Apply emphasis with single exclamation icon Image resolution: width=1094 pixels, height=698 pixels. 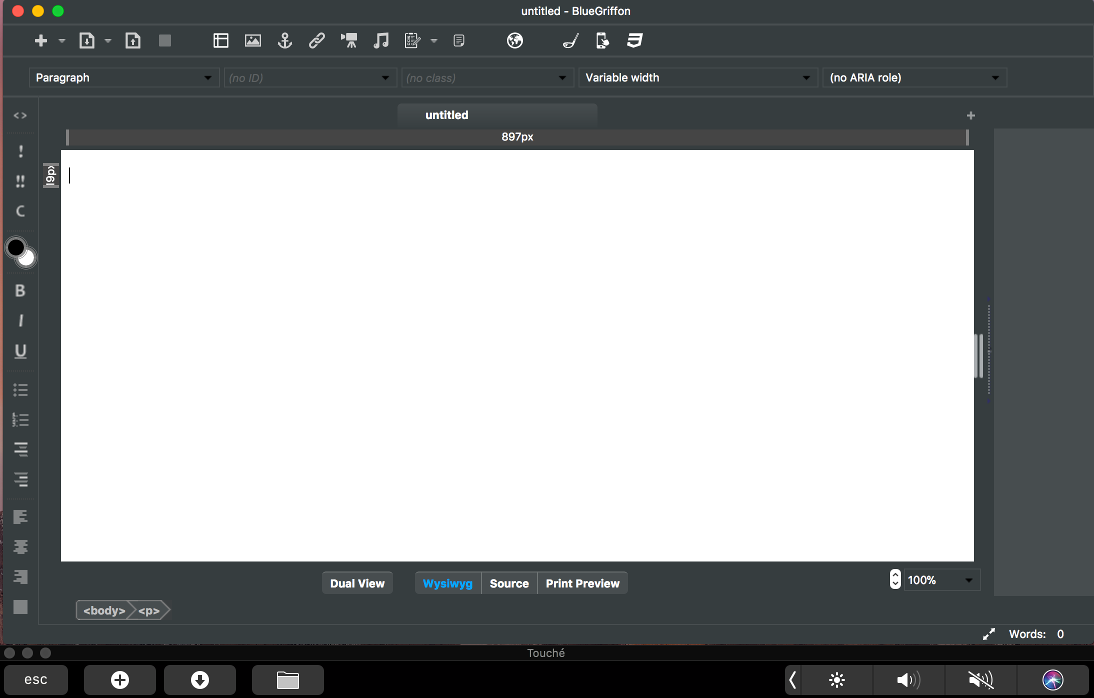pos(20,151)
